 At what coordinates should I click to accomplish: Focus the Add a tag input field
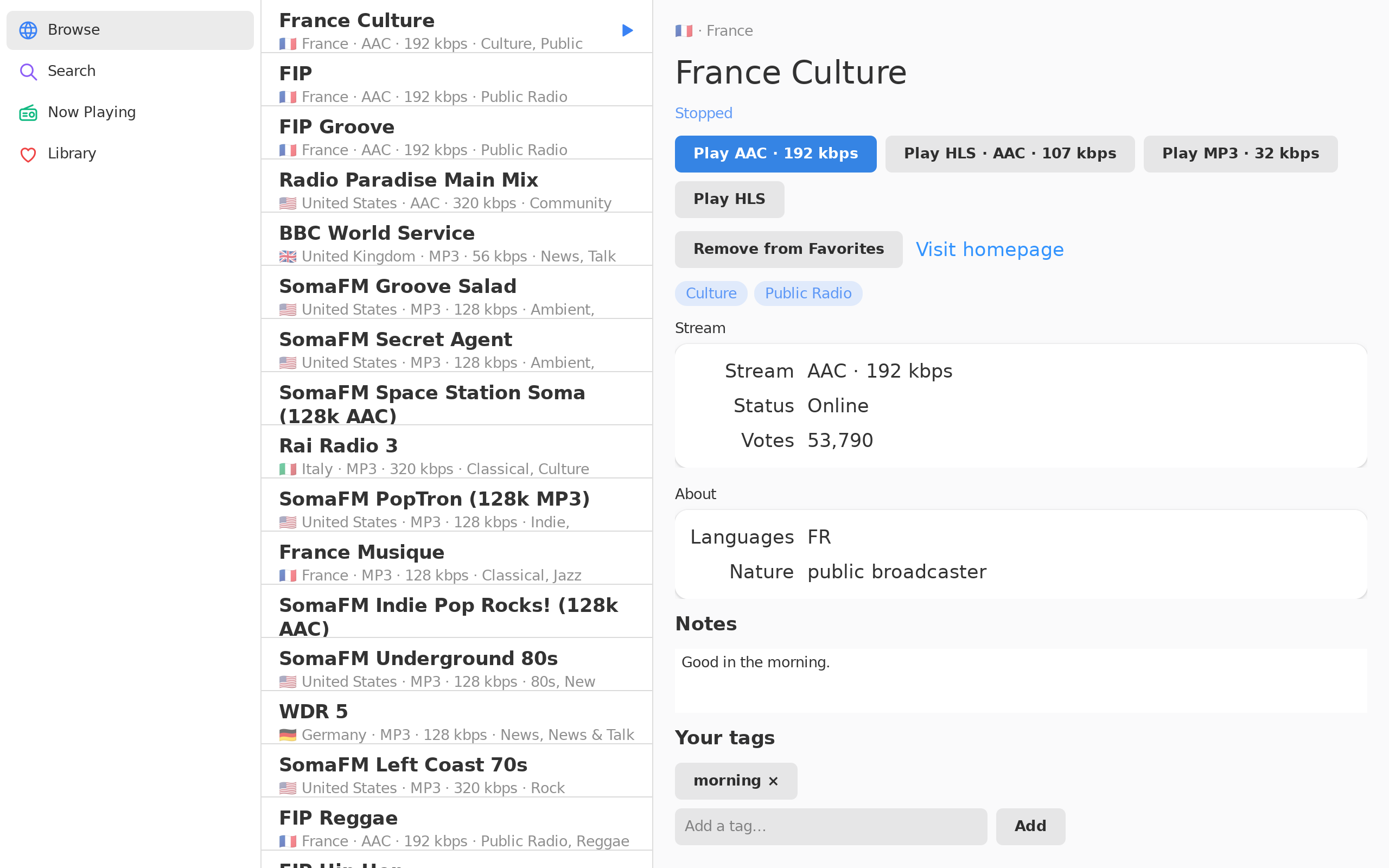pos(831,827)
